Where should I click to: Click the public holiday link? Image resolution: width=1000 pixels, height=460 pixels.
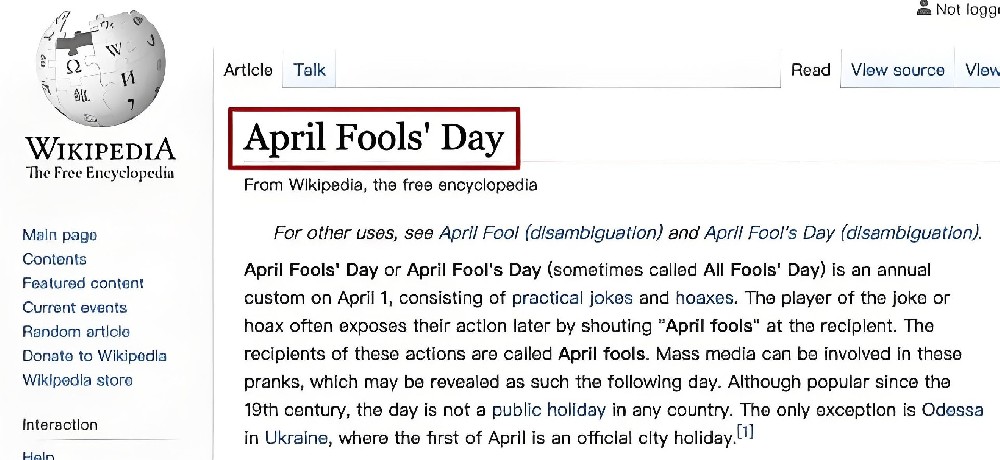coord(548,410)
